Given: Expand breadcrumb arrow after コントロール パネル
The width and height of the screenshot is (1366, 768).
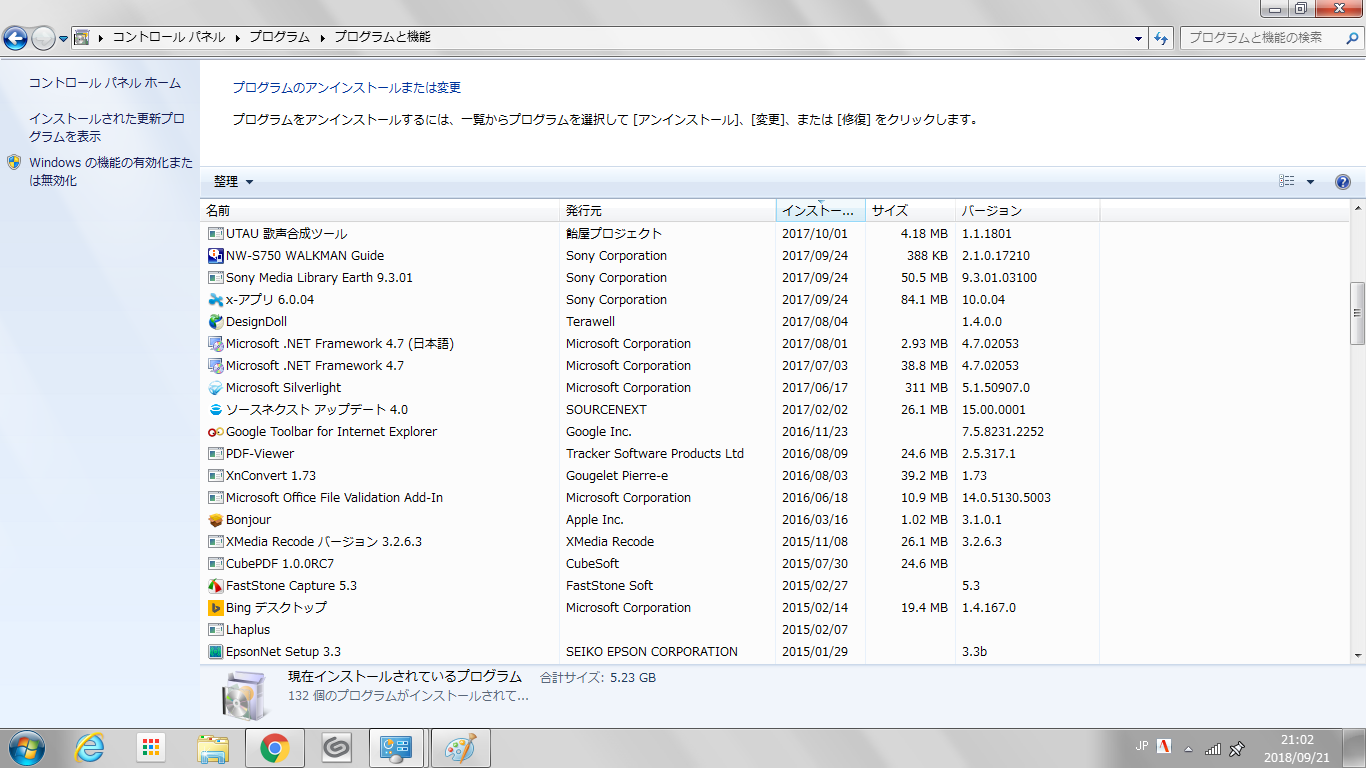Looking at the screenshot, I should [x=238, y=38].
